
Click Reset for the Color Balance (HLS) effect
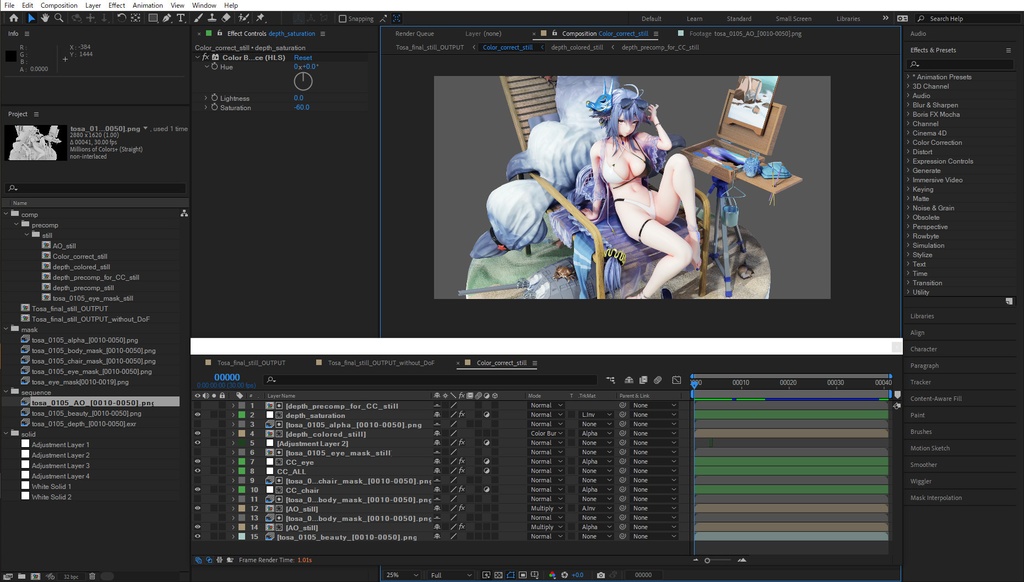pos(302,58)
